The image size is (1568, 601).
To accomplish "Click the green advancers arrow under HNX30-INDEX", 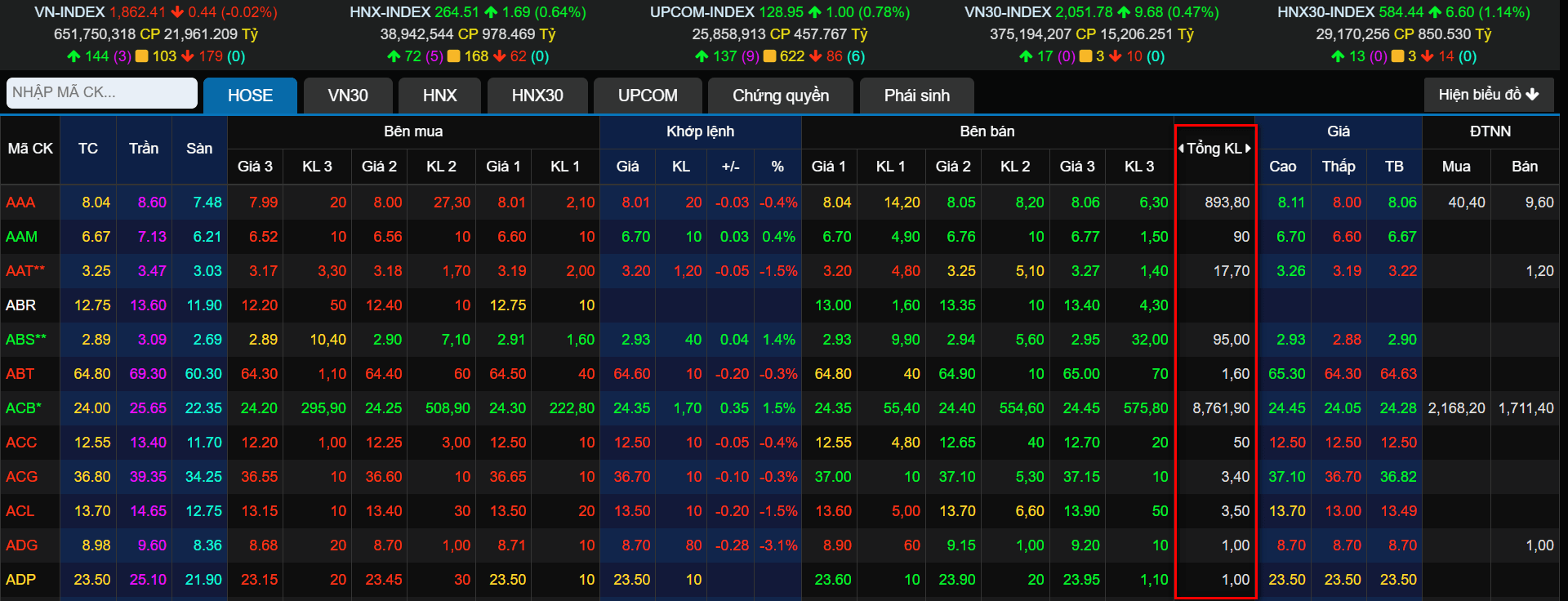I will tap(1337, 56).
